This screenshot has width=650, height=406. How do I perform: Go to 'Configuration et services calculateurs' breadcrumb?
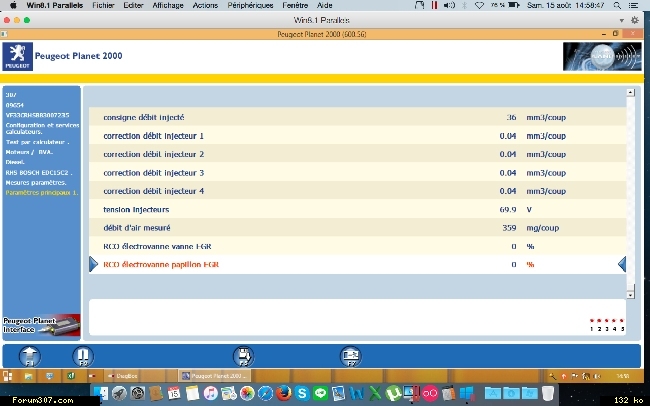pyautogui.click(x=42, y=128)
